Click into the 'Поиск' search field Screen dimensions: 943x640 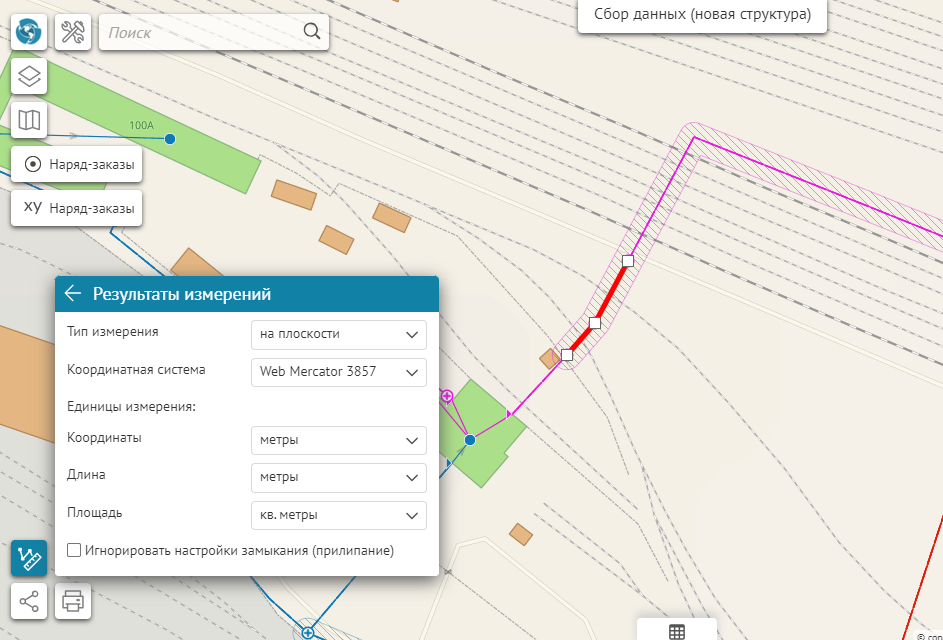(x=200, y=32)
